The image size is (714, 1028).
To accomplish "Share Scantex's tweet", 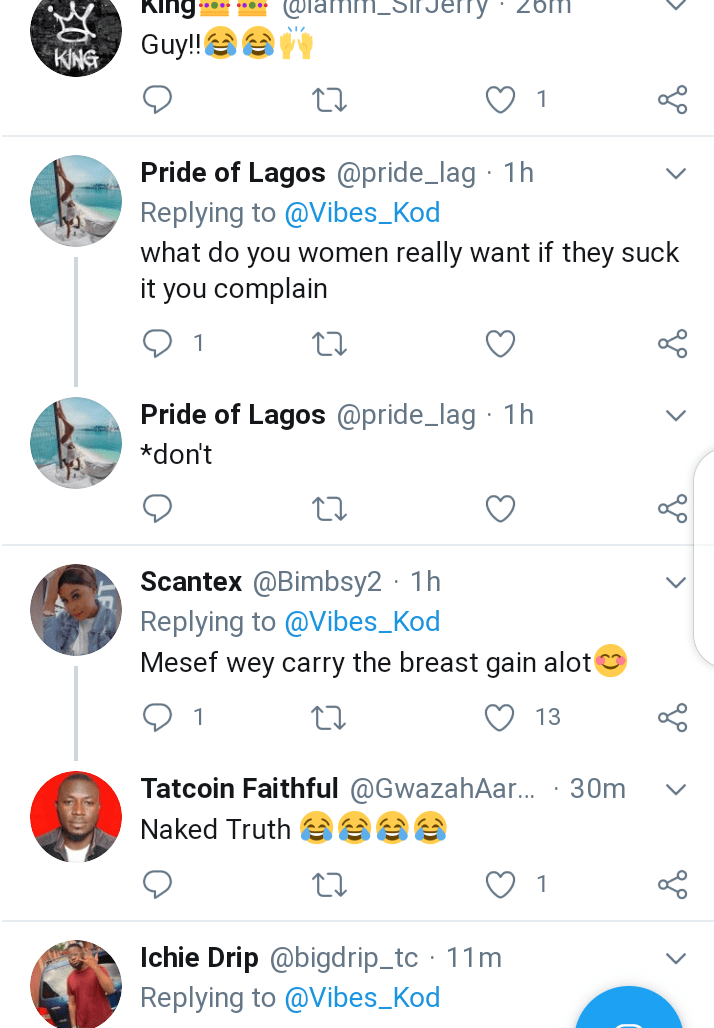I will pos(672,717).
